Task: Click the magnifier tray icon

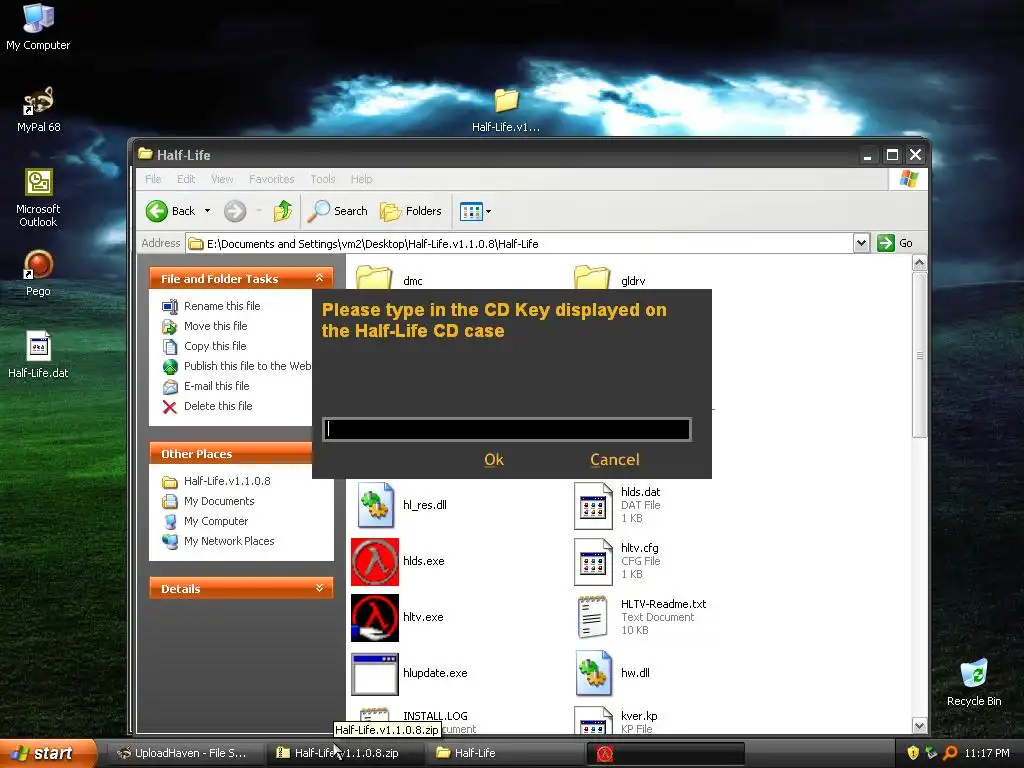Action: pos(950,753)
